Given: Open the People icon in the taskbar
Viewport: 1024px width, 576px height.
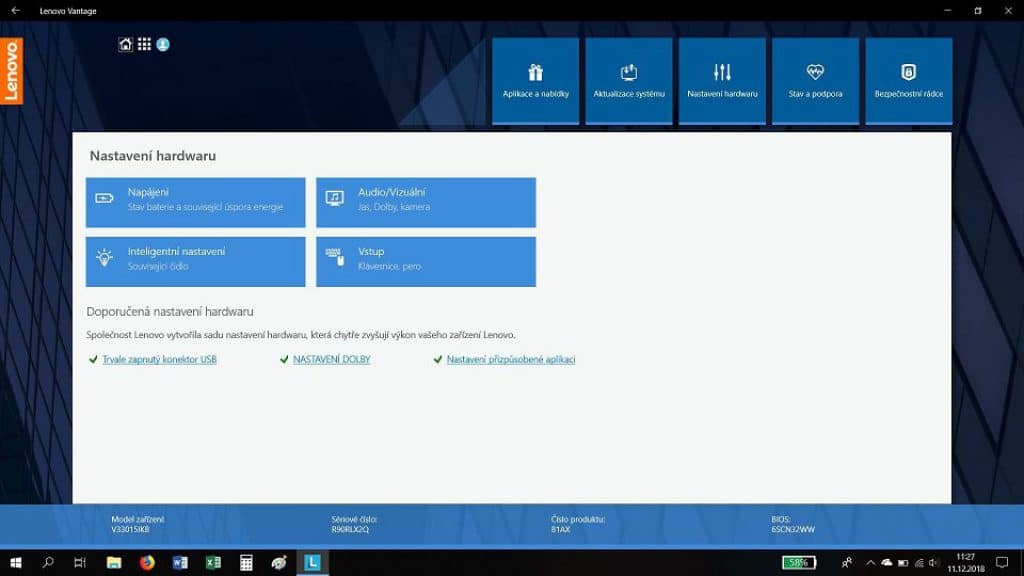Looking at the screenshot, I should tap(846, 562).
